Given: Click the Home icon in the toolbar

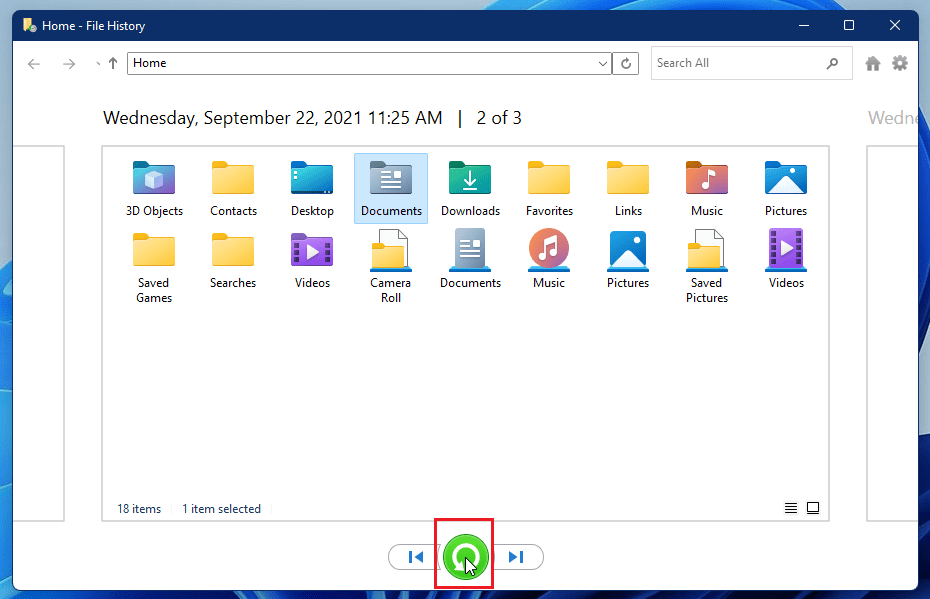Looking at the screenshot, I should click(x=872, y=63).
